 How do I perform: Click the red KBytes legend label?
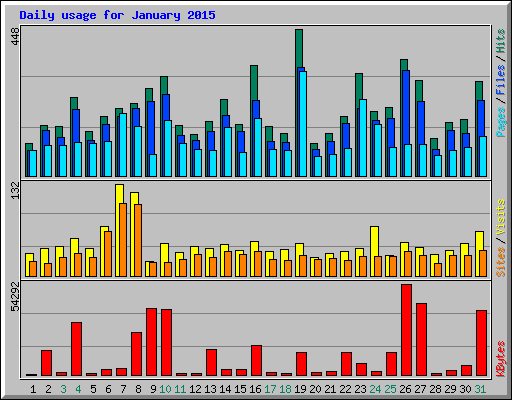click(x=500, y=359)
